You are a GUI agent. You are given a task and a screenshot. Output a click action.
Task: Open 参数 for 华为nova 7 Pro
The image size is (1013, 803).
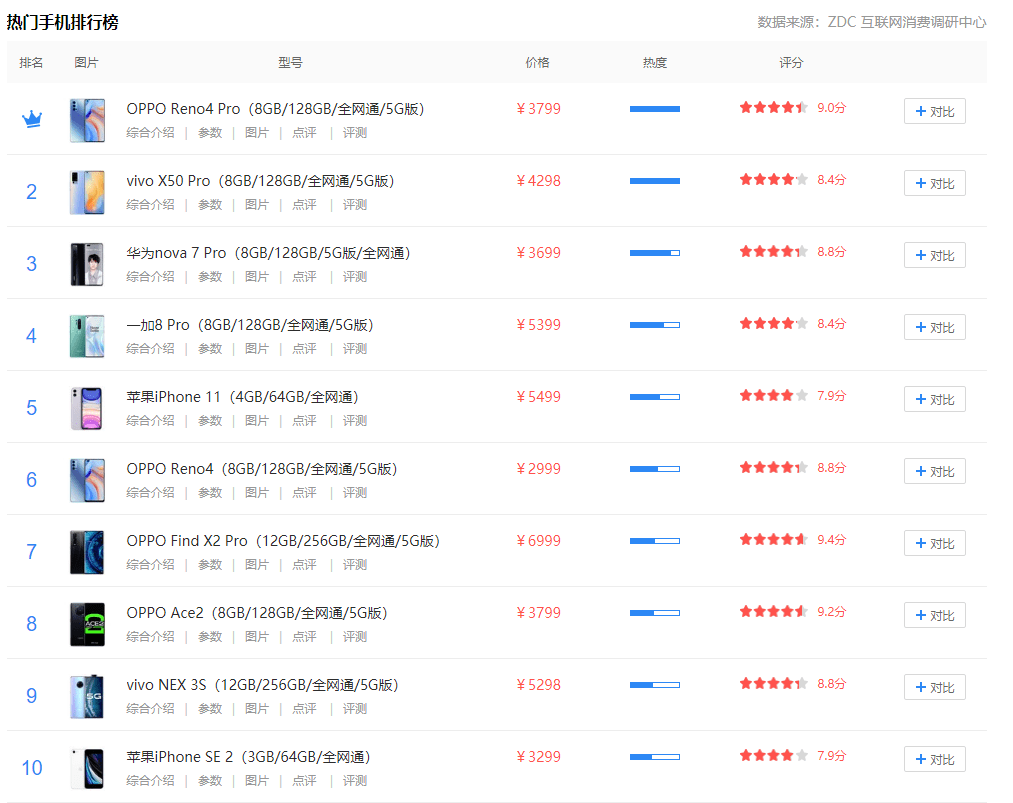pos(210,276)
